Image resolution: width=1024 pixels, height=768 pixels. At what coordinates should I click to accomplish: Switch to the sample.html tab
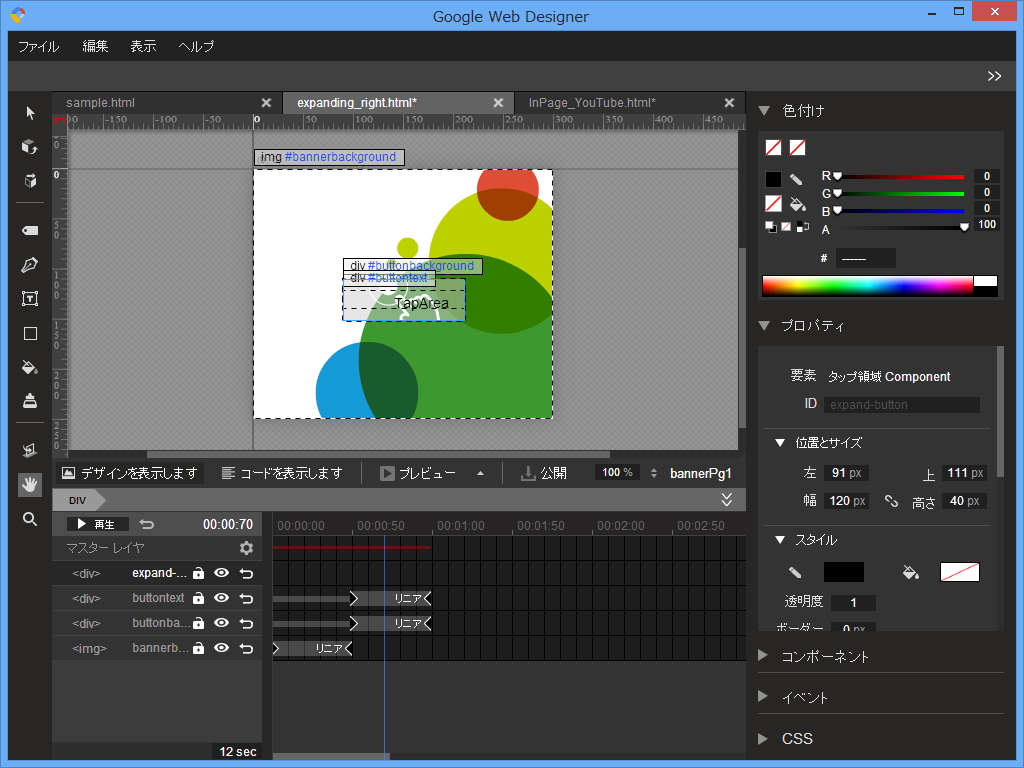(x=100, y=103)
